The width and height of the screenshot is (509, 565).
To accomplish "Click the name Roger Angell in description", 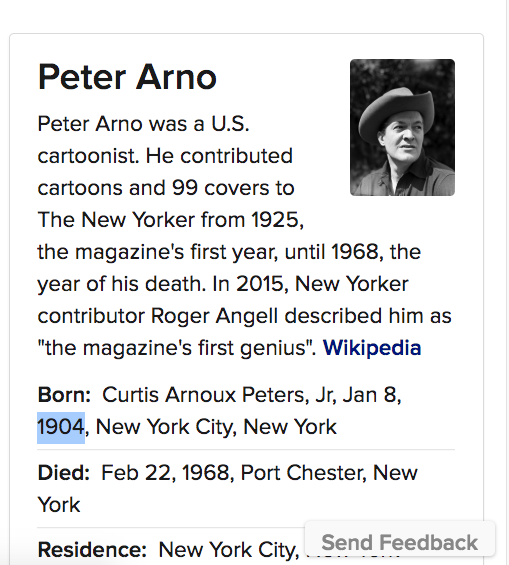I will pos(214,316).
